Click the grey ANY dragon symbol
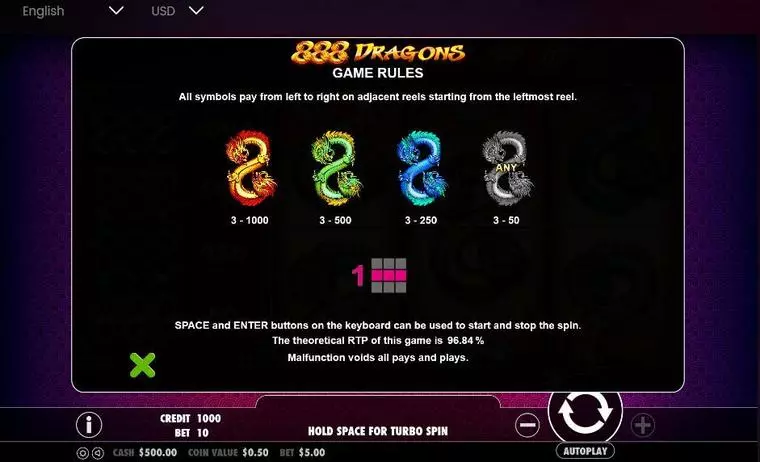Image resolution: width=760 pixels, height=462 pixels. point(507,168)
